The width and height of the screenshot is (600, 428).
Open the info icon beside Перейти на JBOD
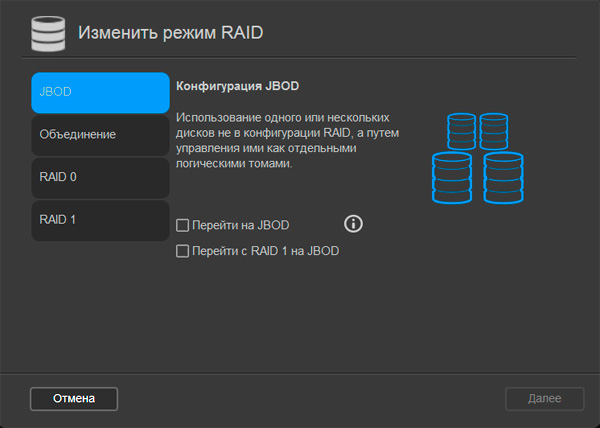click(353, 223)
